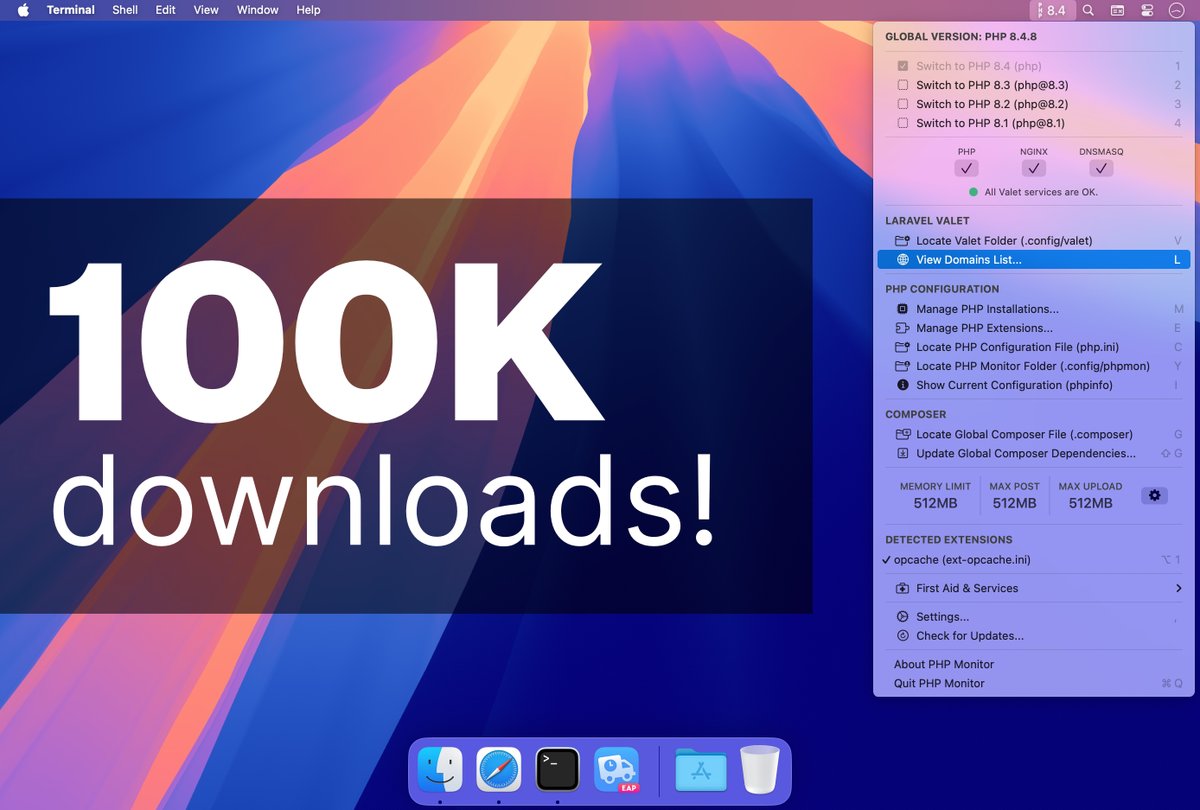Screen dimensions: 1200x810
Task: Open Settings... in PHP Monitor menu
Action: coord(1033,617)
